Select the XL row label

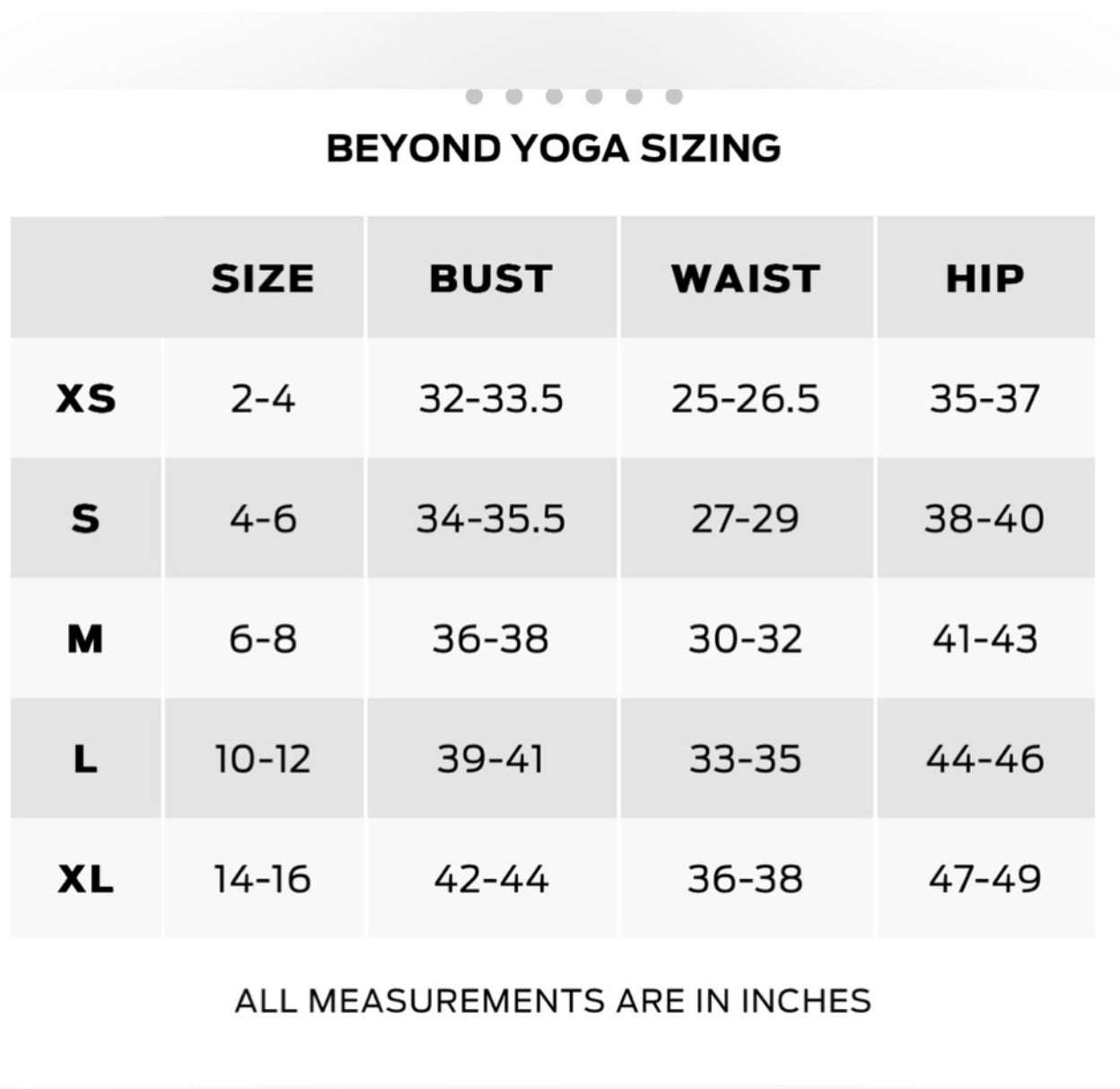pyautogui.click(x=86, y=879)
